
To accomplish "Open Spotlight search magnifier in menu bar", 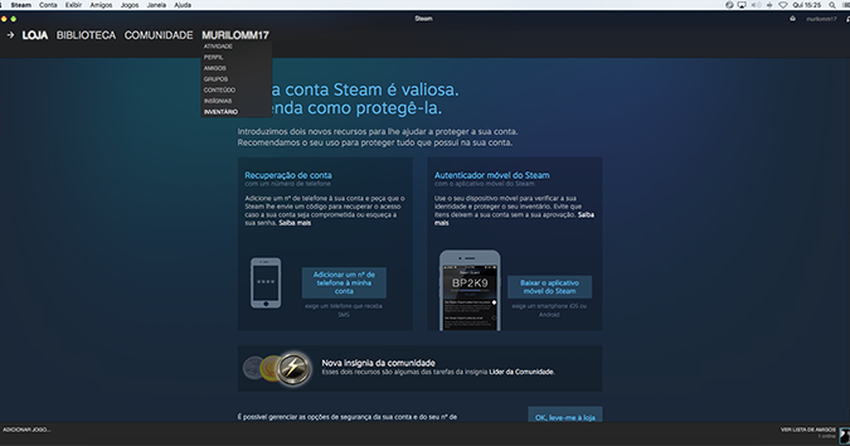I will click(x=832, y=5).
